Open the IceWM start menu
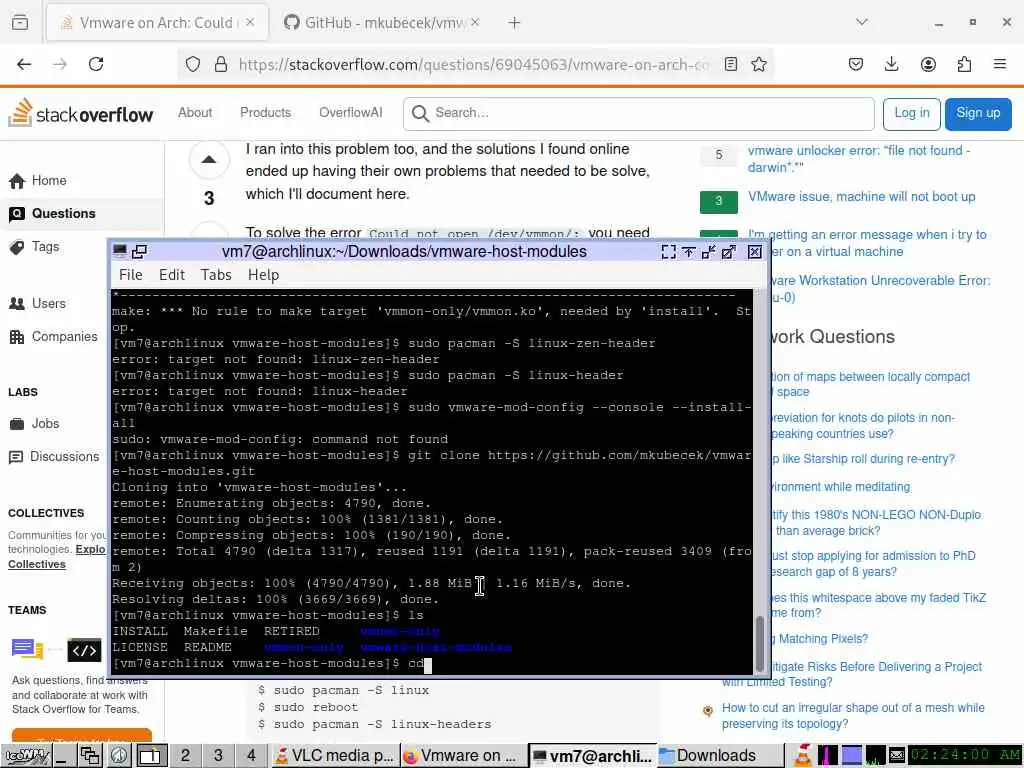 [25, 756]
